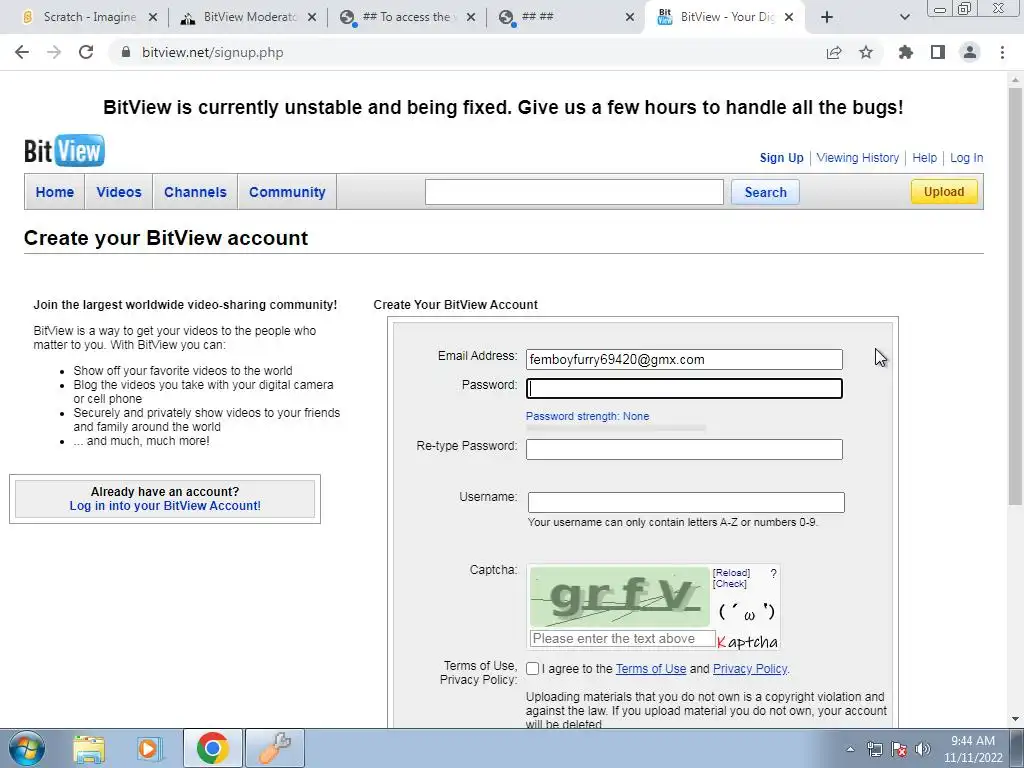Reload the captcha image
The height and width of the screenshot is (768, 1024).
pos(731,573)
